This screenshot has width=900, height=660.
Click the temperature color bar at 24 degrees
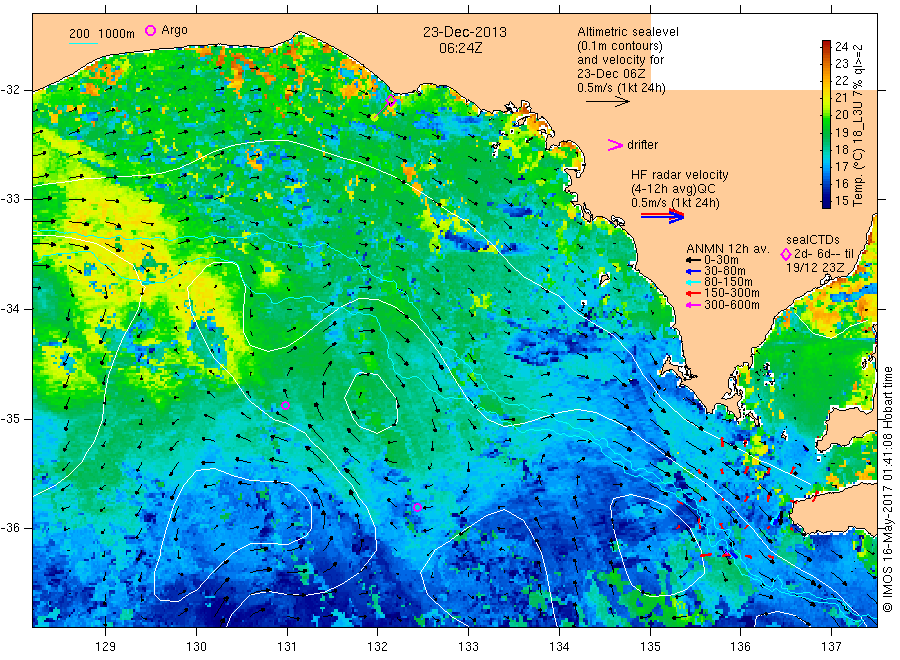826,45
